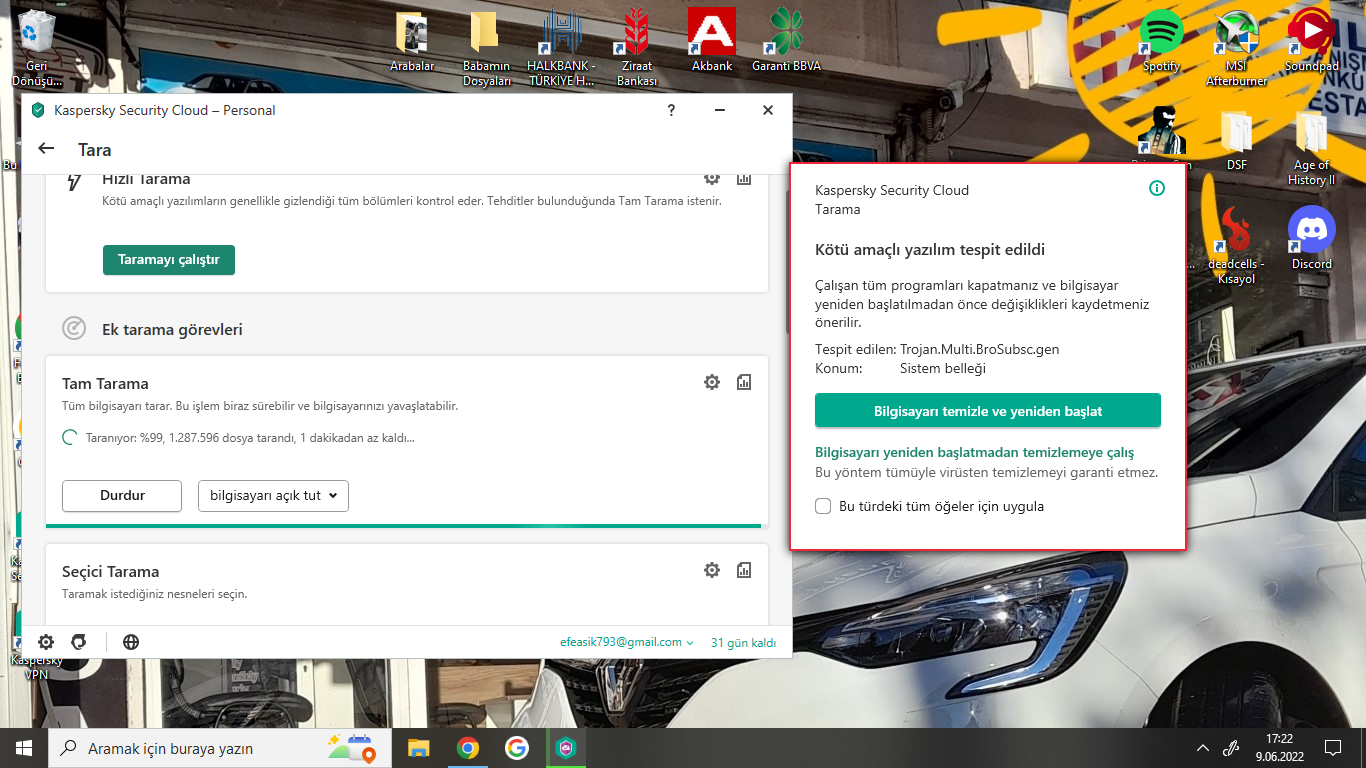Click 'Bilgisayarı temizle ve yeniden başlat'

click(x=988, y=411)
